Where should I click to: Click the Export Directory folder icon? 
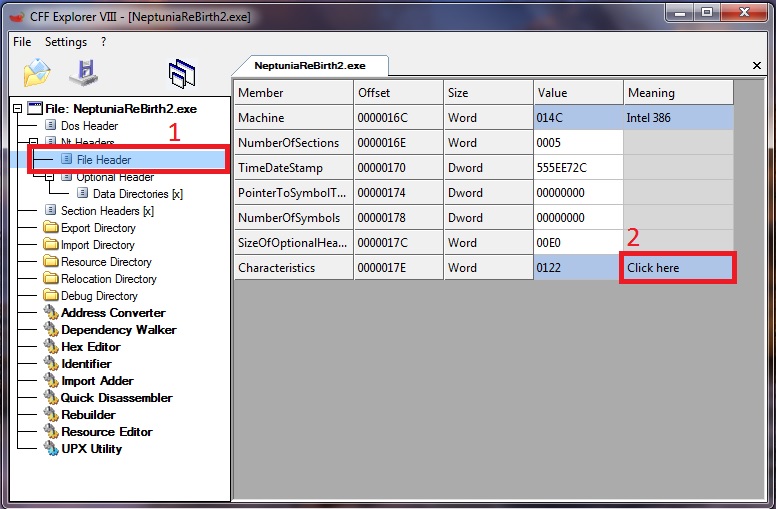pyautogui.click(x=50, y=227)
